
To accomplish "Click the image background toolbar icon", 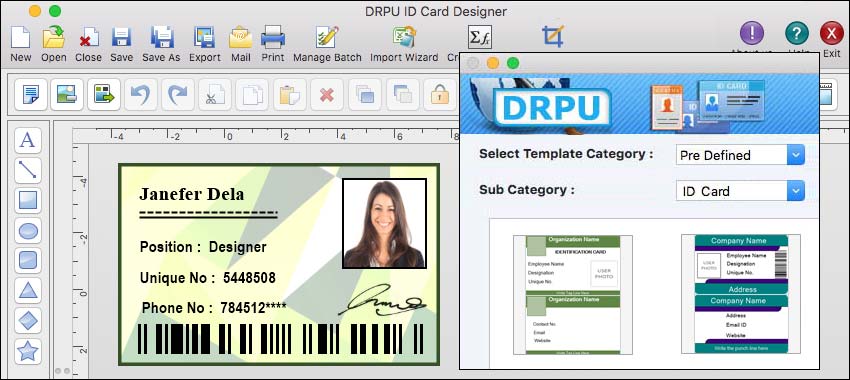I will (x=67, y=95).
